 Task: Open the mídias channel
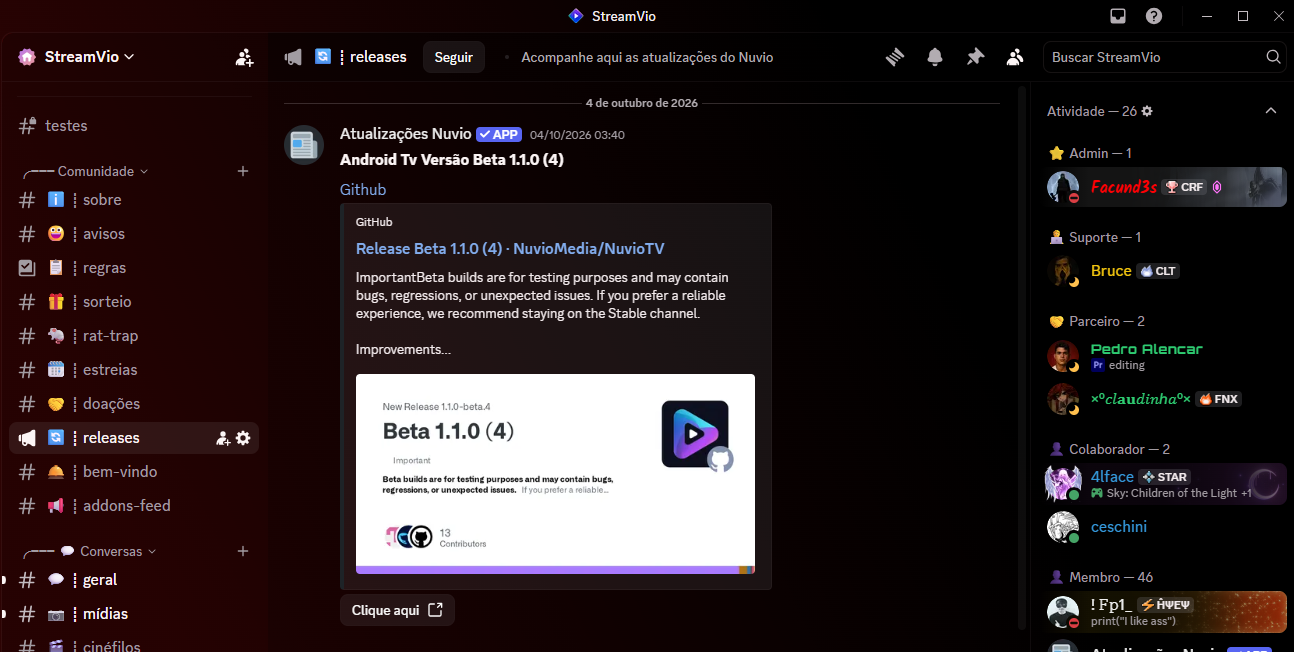(134, 614)
